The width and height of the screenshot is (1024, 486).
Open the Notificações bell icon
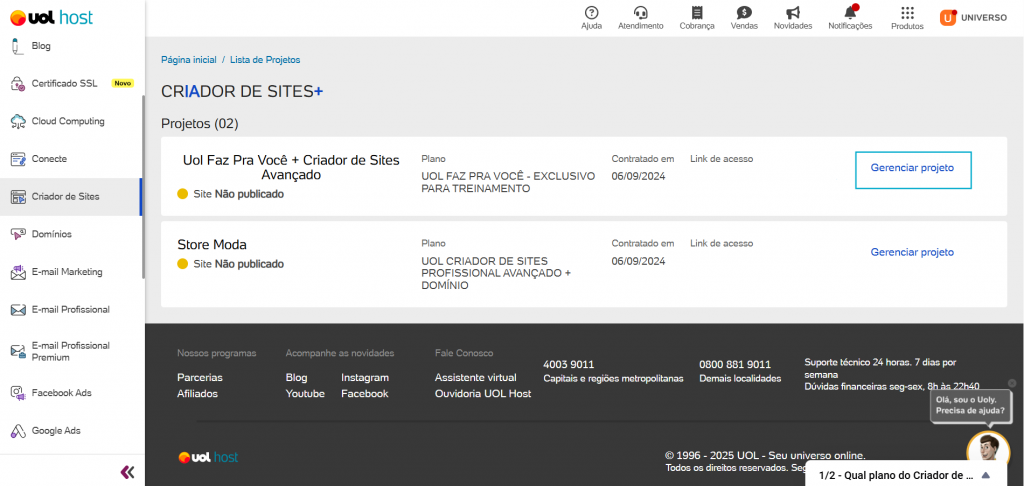[850, 12]
